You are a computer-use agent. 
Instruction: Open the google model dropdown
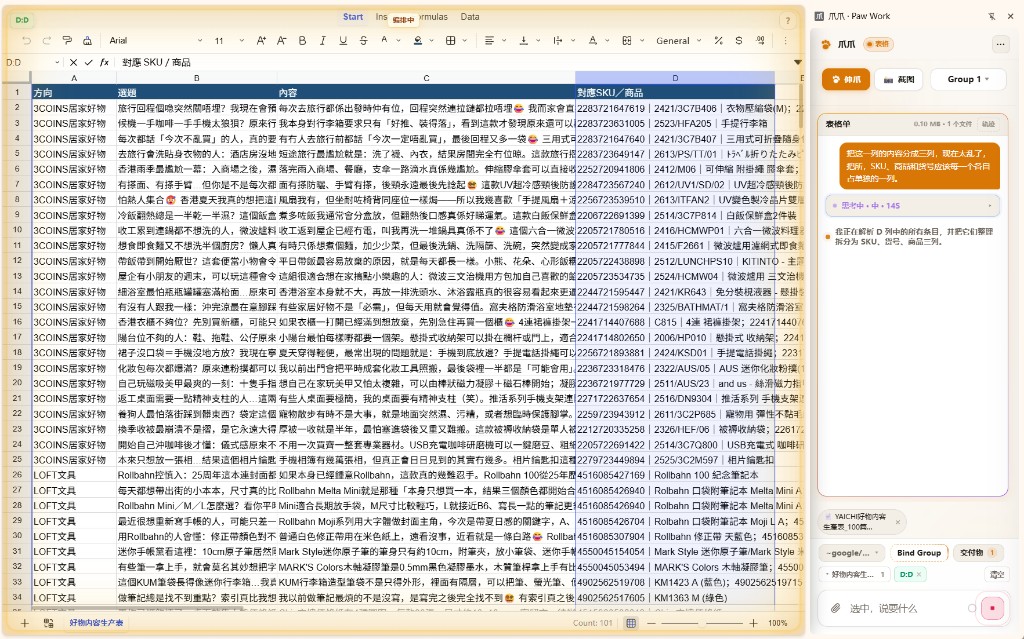[852, 553]
